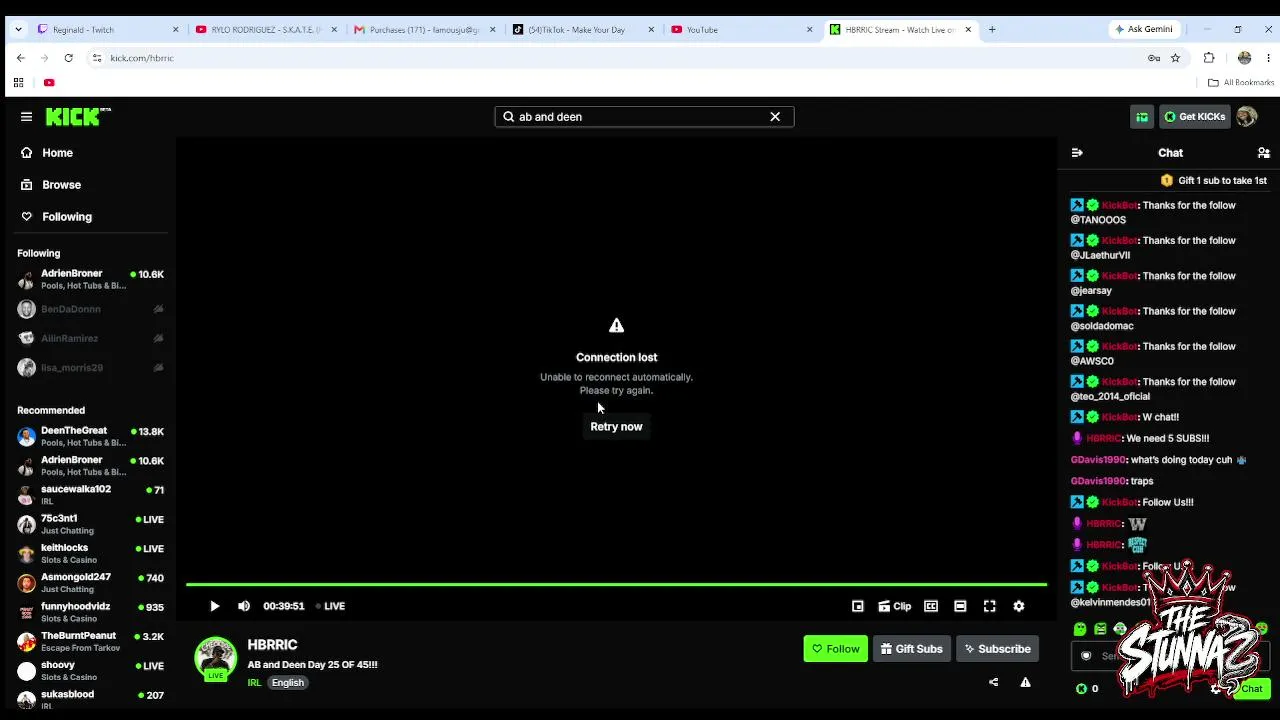Reload the Kick page
This screenshot has height=720, width=1280.
click(x=68, y=58)
